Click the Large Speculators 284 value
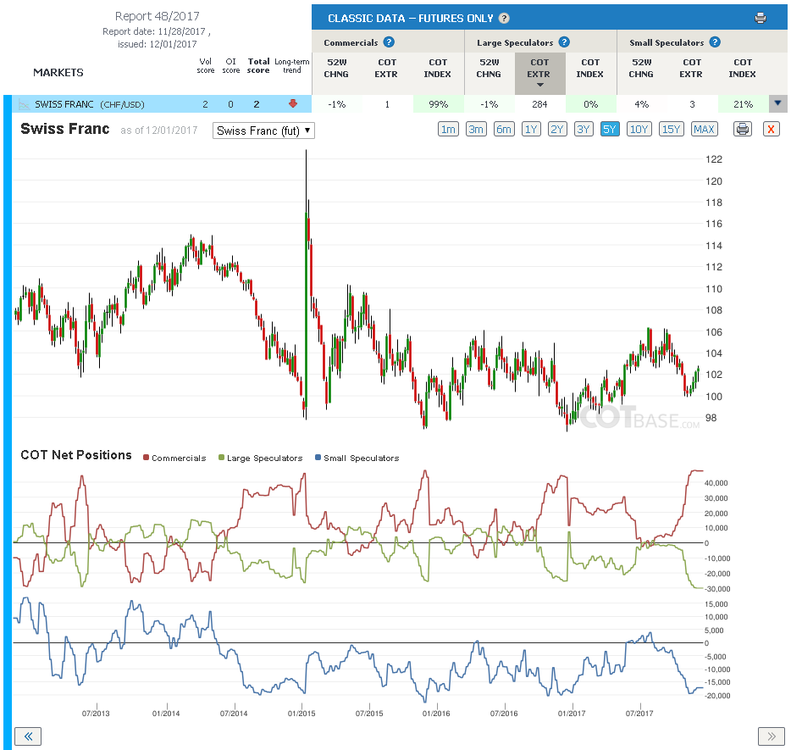The image size is (791, 750). 539,104
